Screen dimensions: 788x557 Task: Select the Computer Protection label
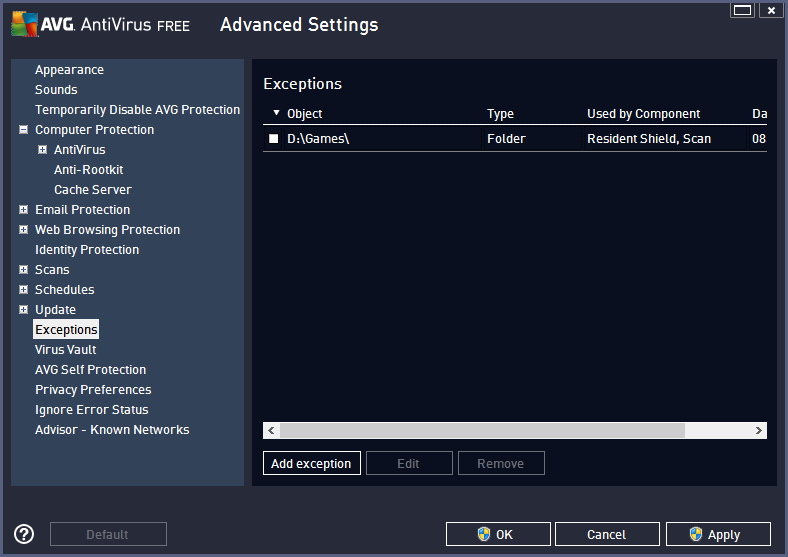coord(94,130)
